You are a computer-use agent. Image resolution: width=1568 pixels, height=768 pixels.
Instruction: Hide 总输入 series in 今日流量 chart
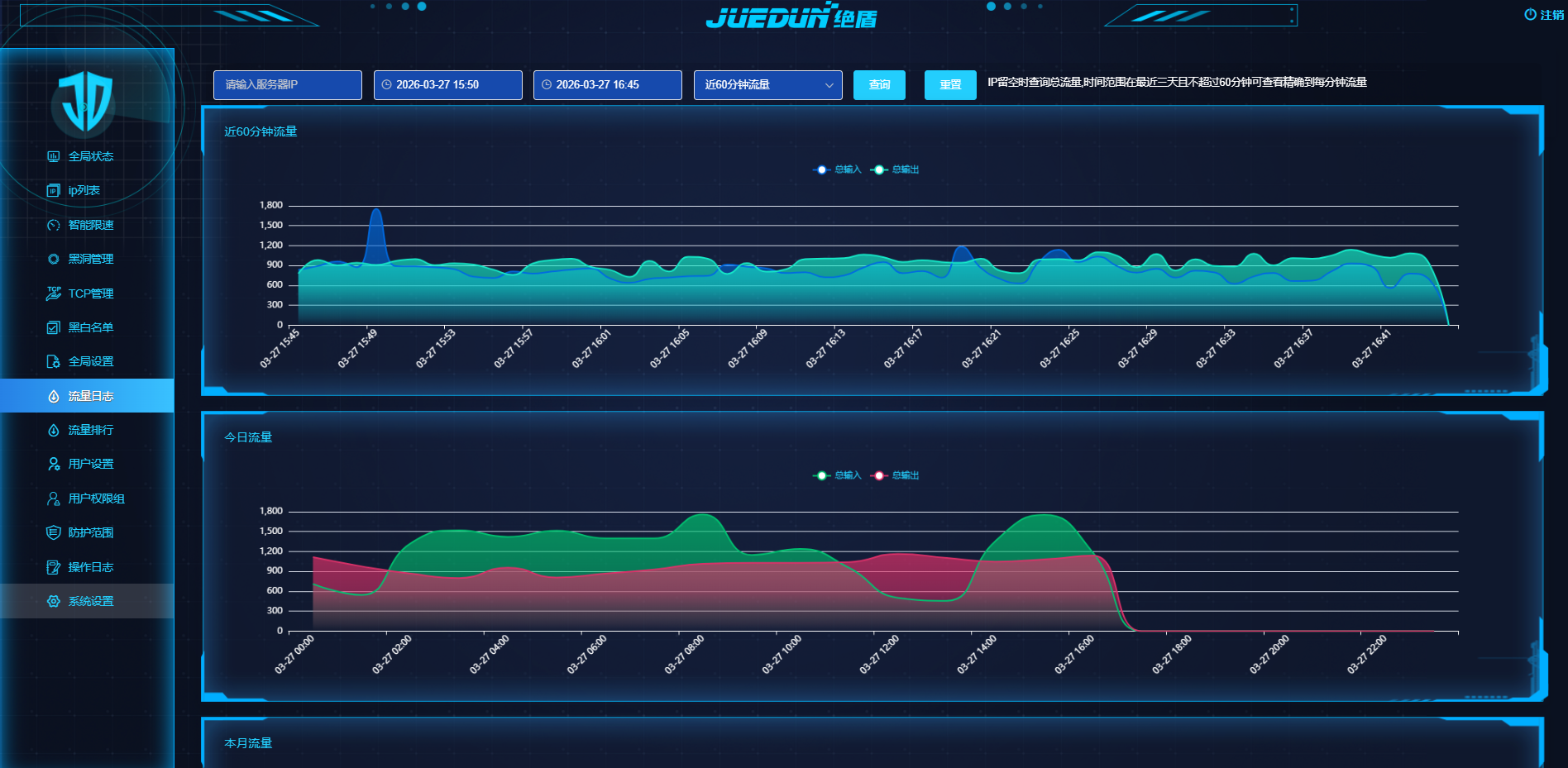(x=837, y=475)
